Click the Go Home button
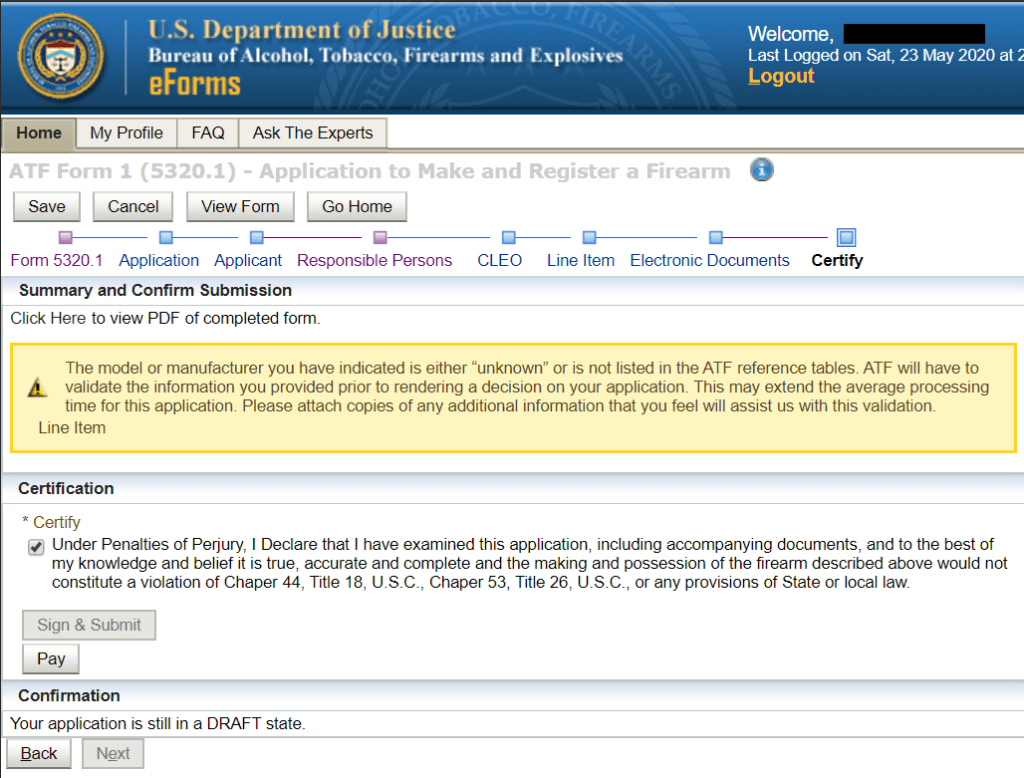This screenshot has width=1024, height=778. 357,207
